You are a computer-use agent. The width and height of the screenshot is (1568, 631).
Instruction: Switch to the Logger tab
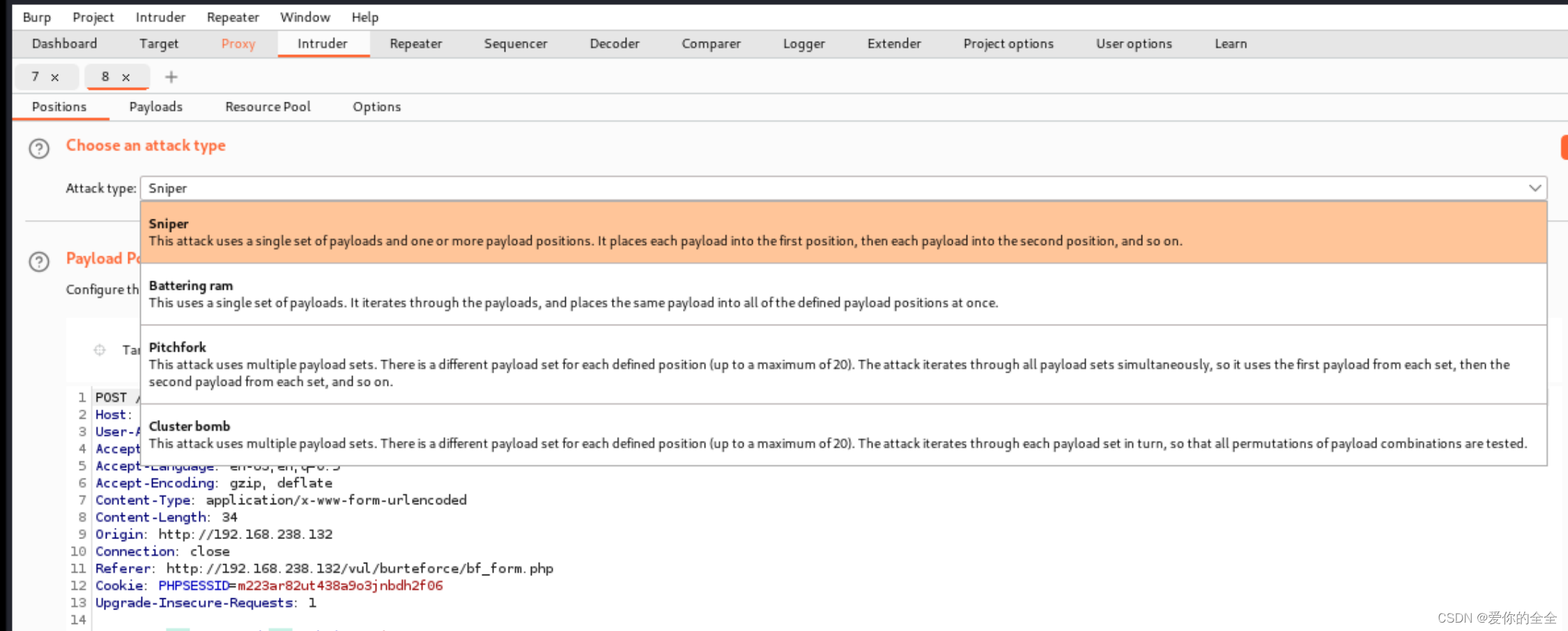pyautogui.click(x=804, y=43)
